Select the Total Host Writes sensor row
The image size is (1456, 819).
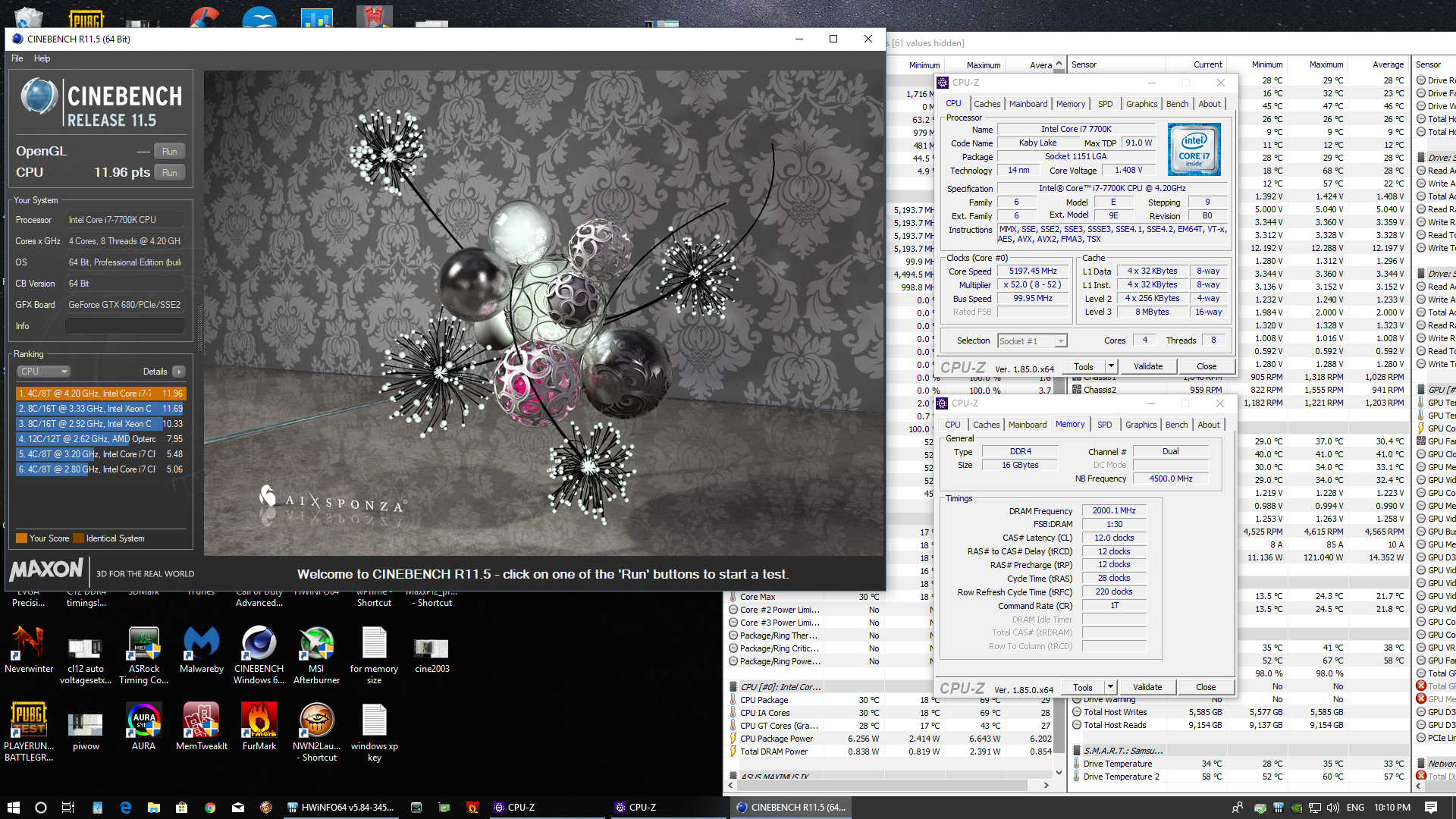coord(1238,712)
